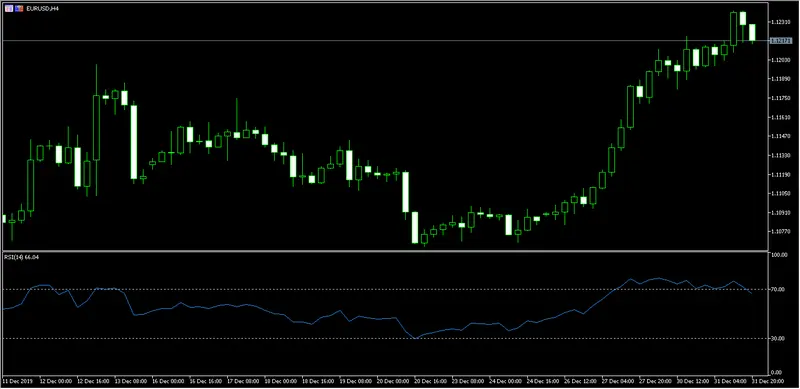Viewport: 800px width, 389px height.
Task: Select the current price tag on price axis
Action: pos(780,40)
